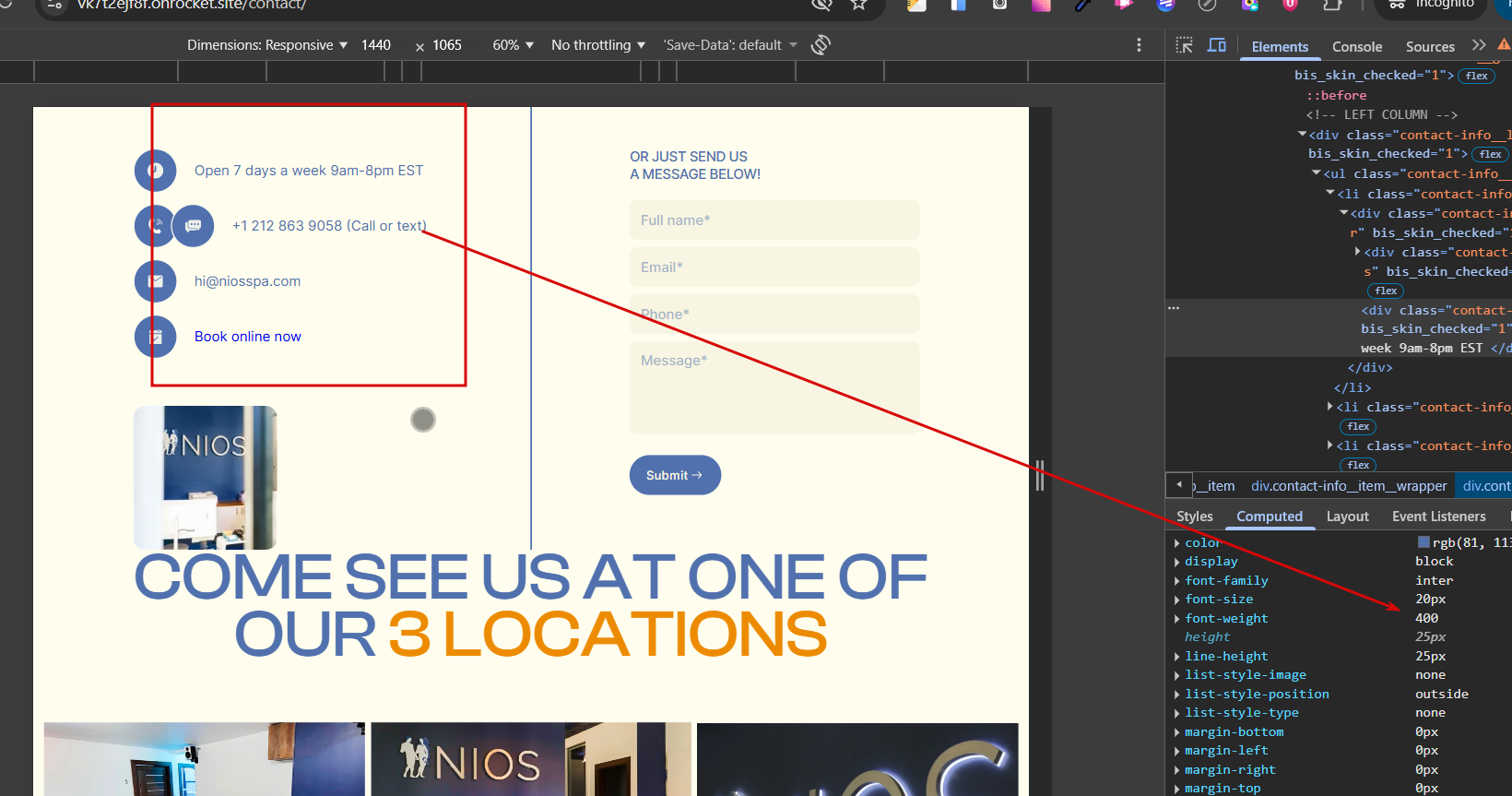
Task: Expand the font-size computed property
Action: coord(1177,600)
